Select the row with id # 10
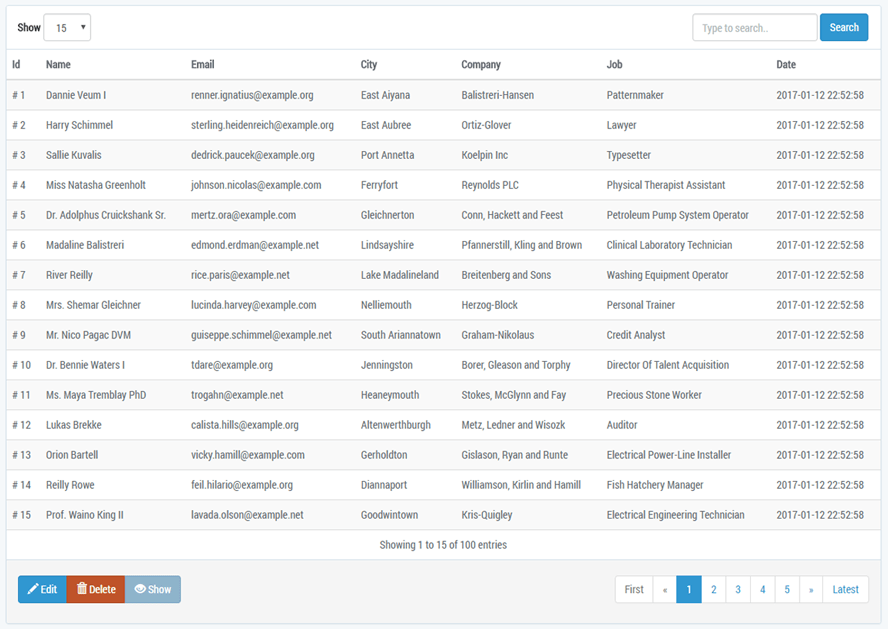 point(443,365)
